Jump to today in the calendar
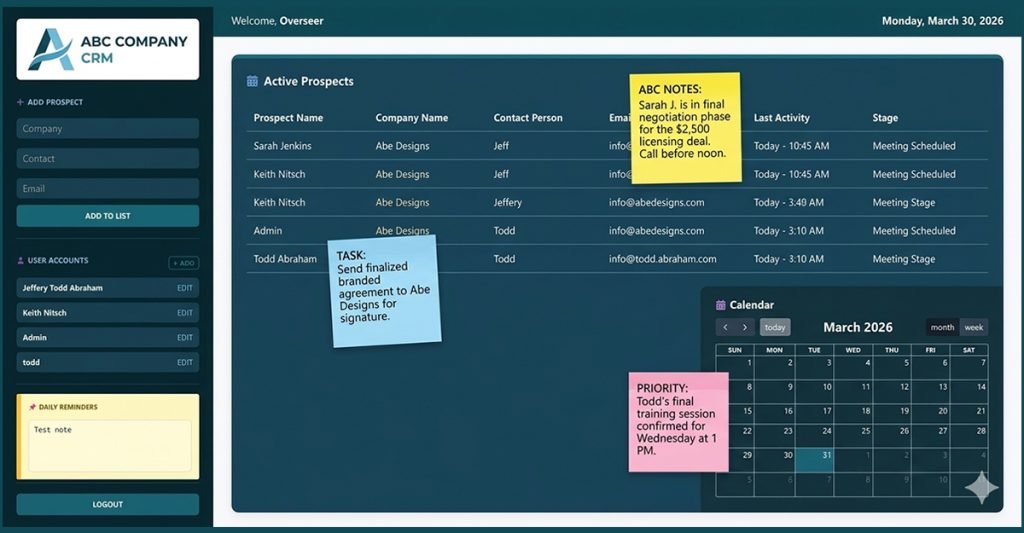This screenshot has height=533, width=1024. coord(775,327)
